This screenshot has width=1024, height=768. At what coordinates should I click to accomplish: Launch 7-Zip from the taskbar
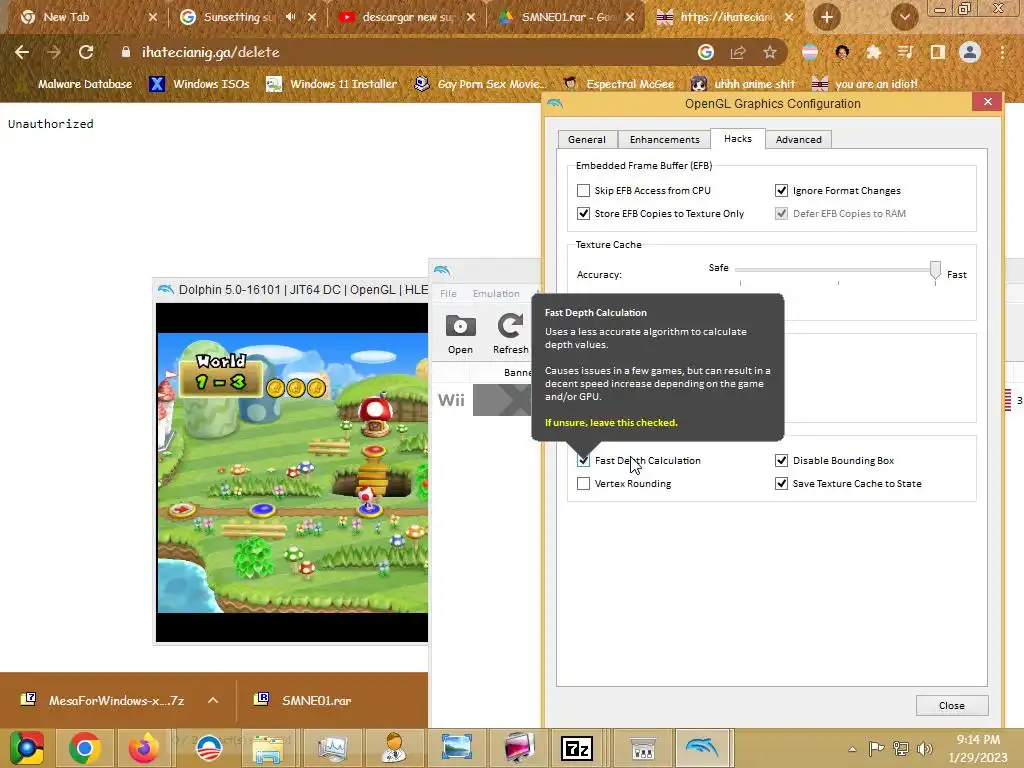tap(577, 747)
